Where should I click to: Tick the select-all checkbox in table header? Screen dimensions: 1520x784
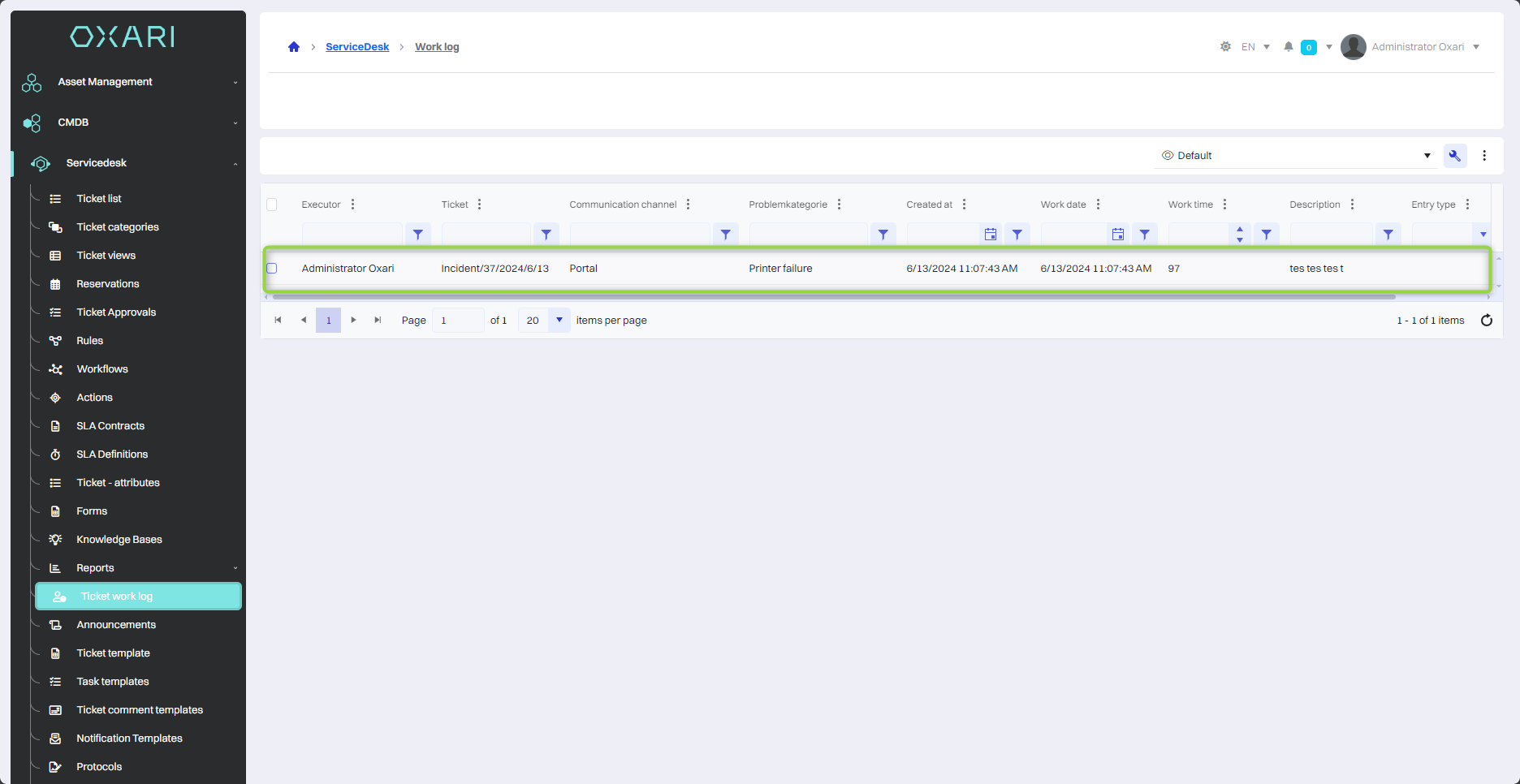coord(272,205)
